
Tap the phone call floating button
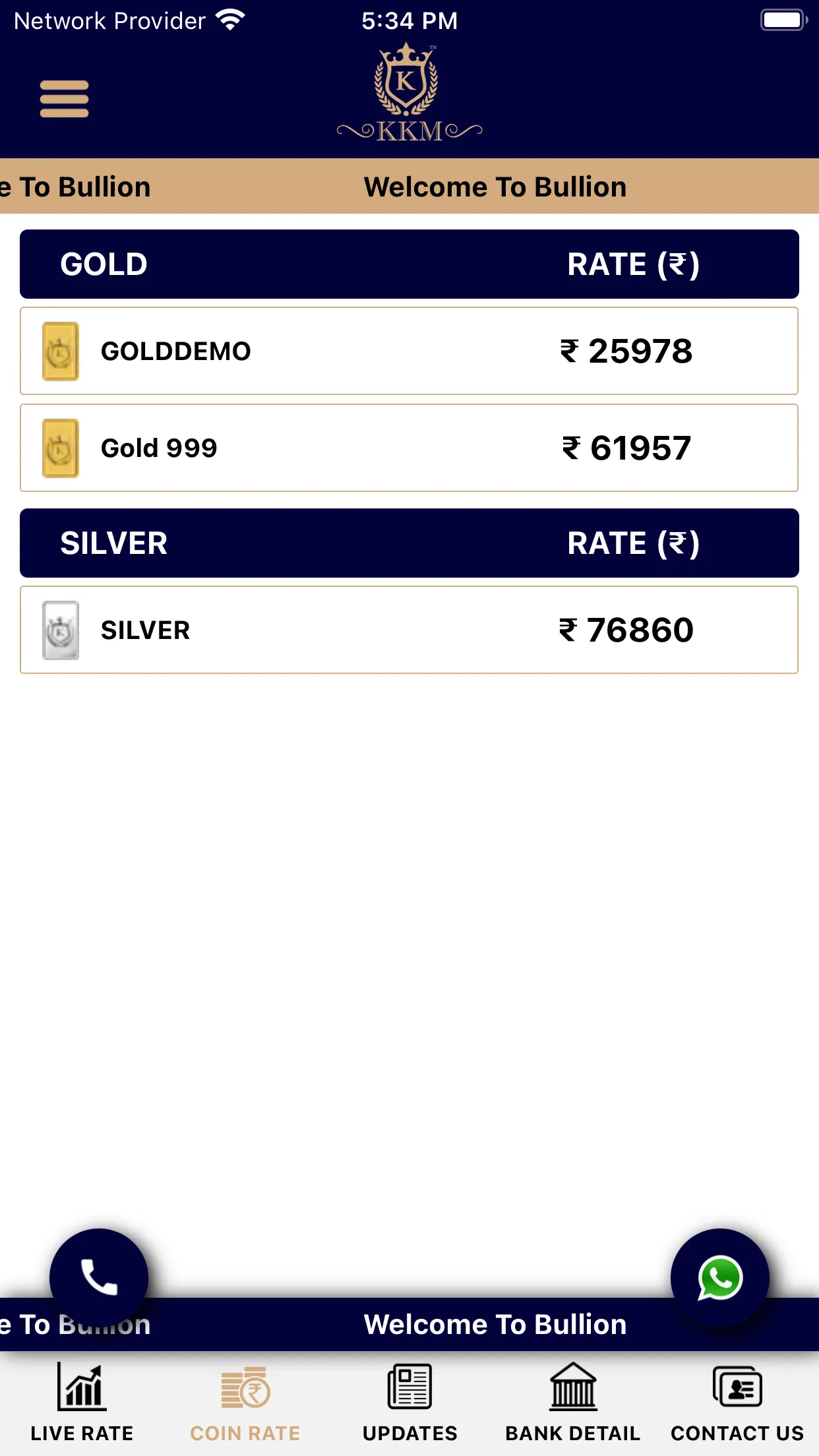tap(99, 1278)
